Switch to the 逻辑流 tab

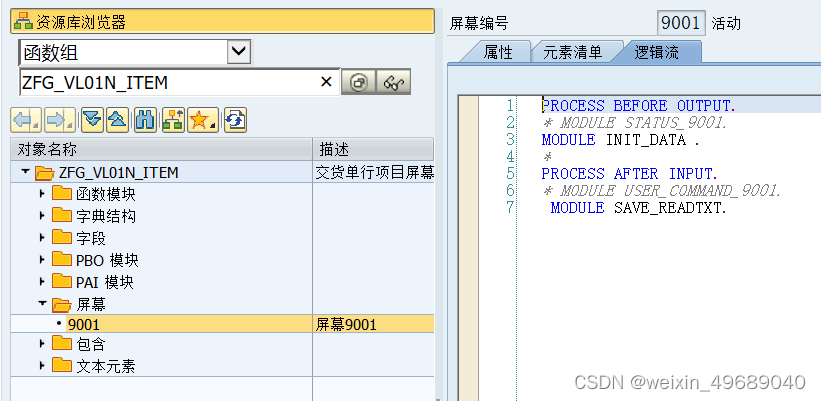657,52
